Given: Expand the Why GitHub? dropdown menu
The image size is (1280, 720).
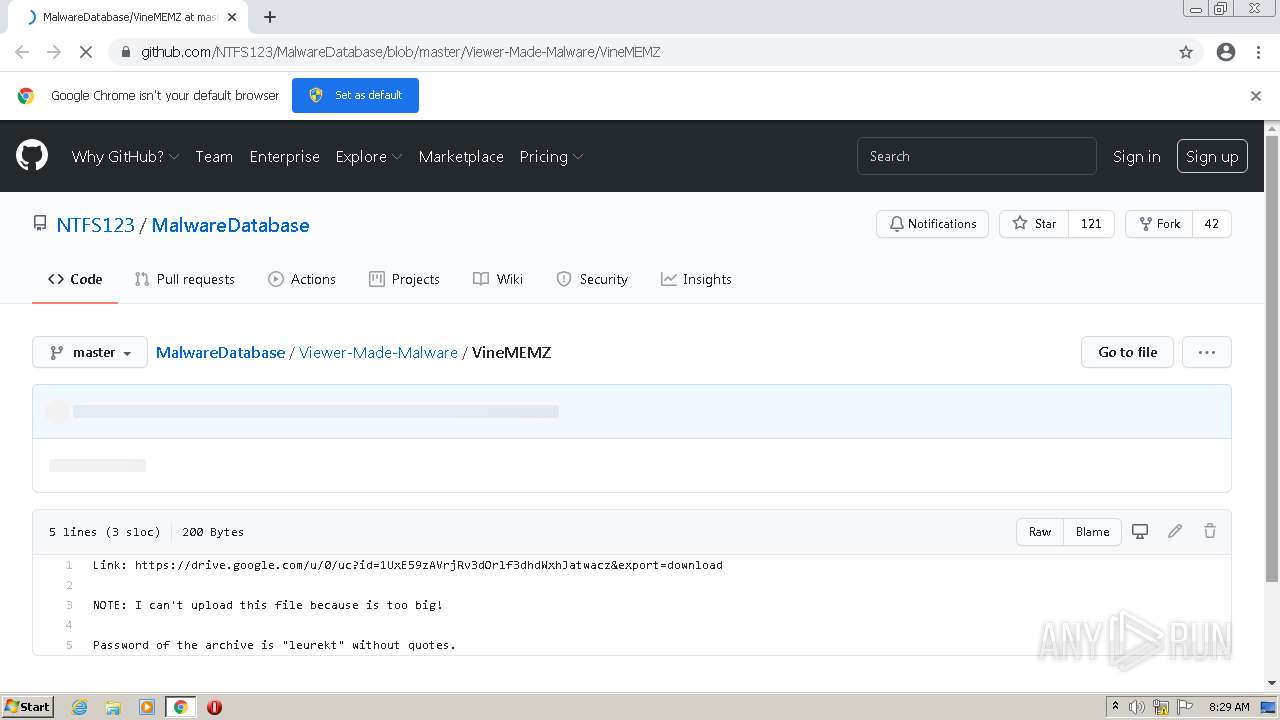Looking at the screenshot, I should (125, 156).
